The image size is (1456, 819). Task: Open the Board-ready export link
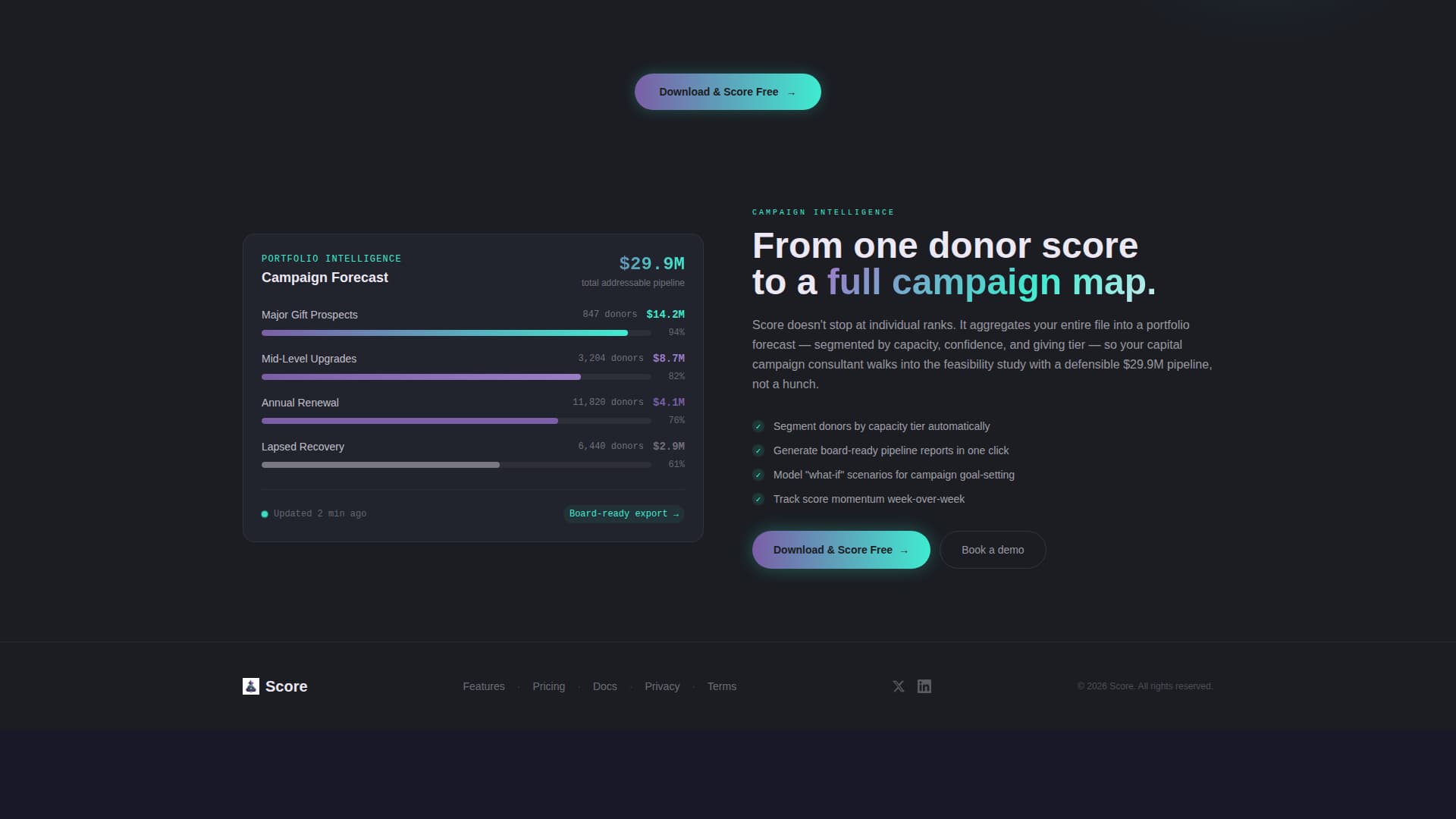pyautogui.click(x=624, y=513)
